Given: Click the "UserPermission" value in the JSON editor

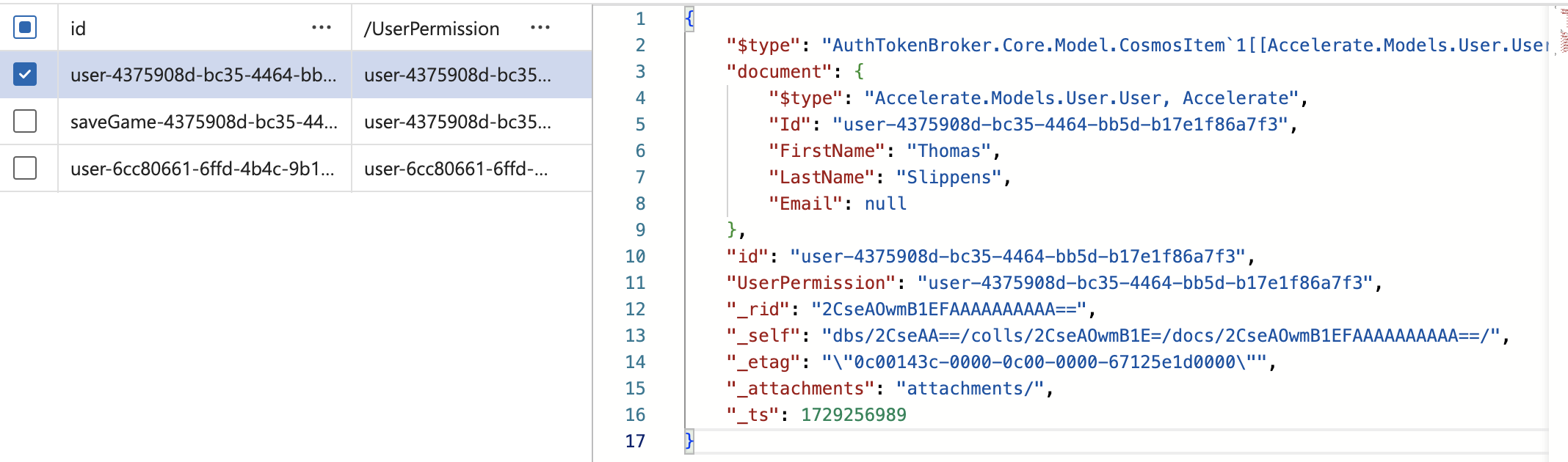Looking at the screenshot, I should point(1145,283).
